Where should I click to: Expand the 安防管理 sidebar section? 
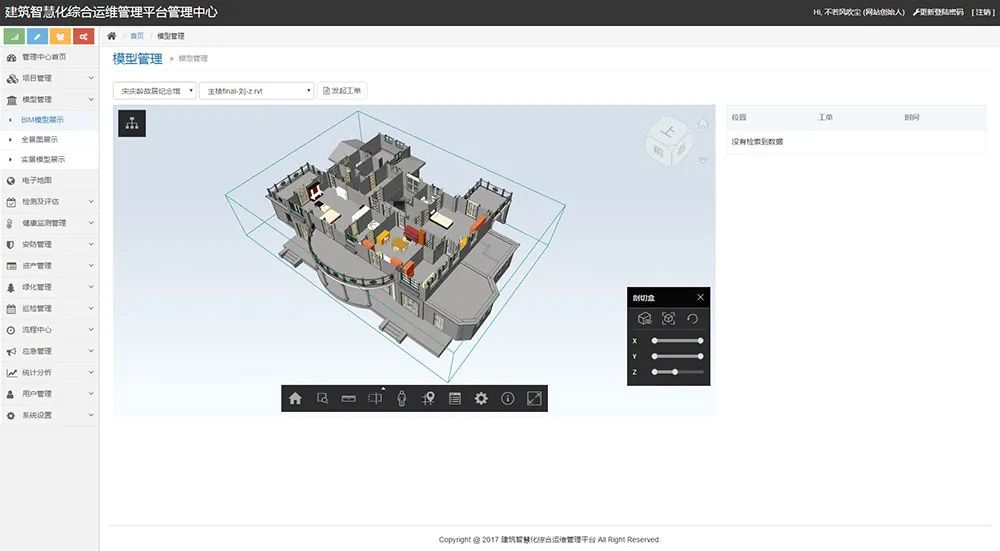pyautogui.click(x=50, y=244)
